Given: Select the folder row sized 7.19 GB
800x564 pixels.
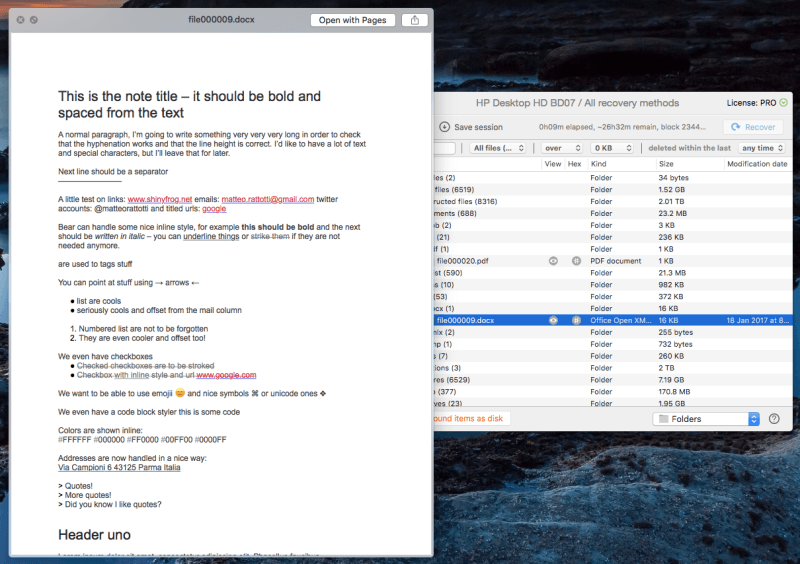Looking at the screenshot, I should point(613,380).
